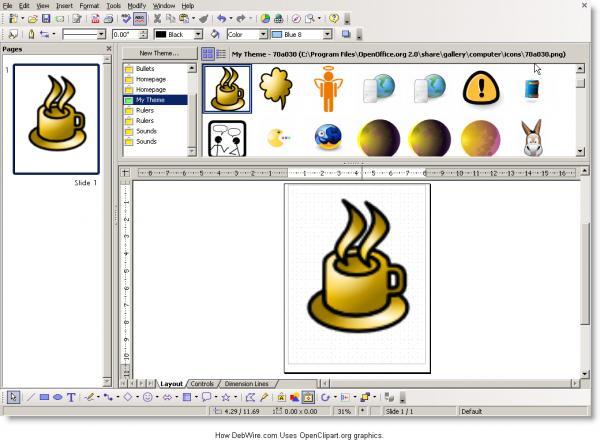Click the Save icon in the toolbar
This screenshot has height=445, width=600.
(x=46, y=19)
